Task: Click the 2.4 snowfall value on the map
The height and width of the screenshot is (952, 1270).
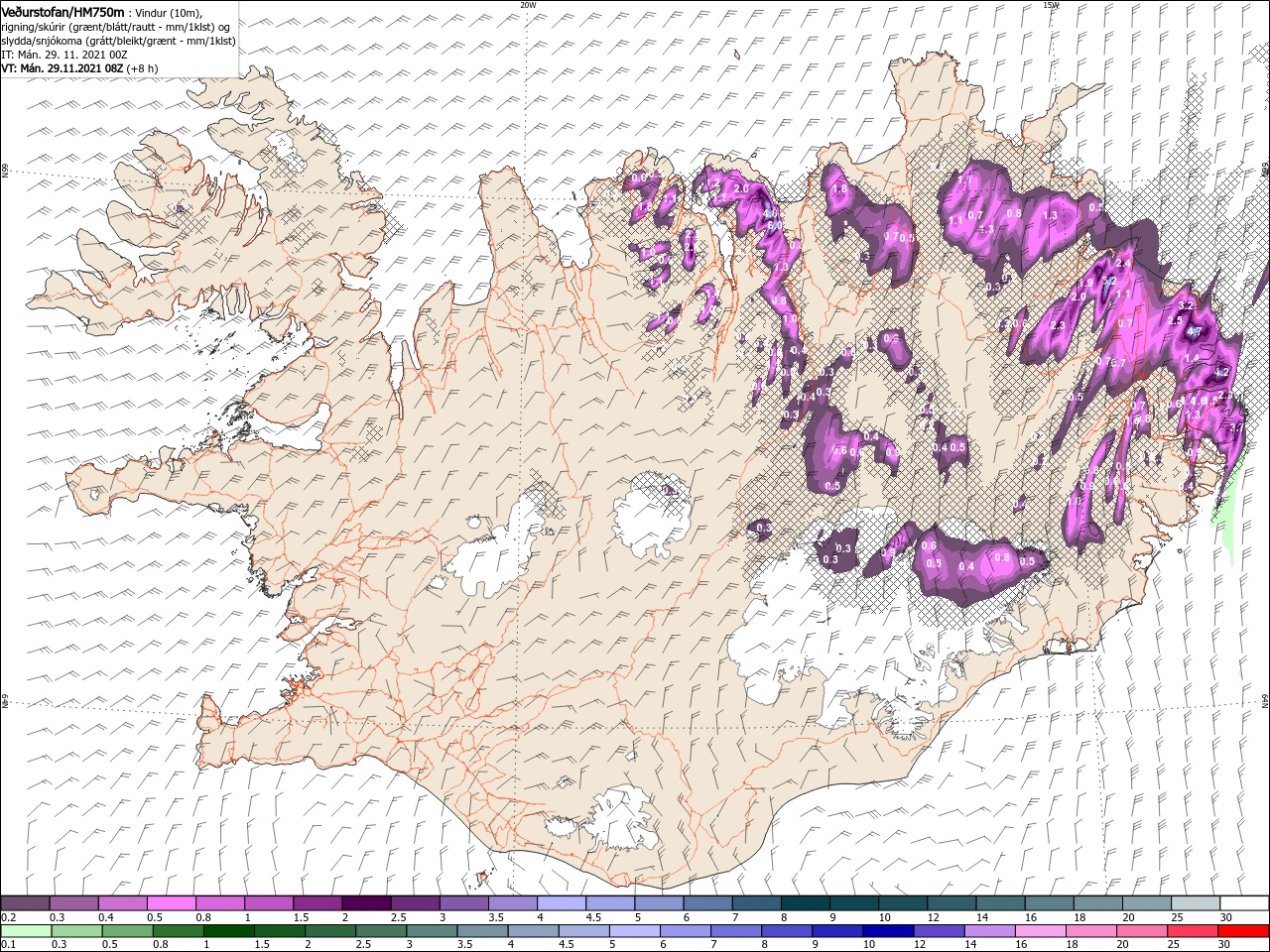Action: [x=1123, y=264]
